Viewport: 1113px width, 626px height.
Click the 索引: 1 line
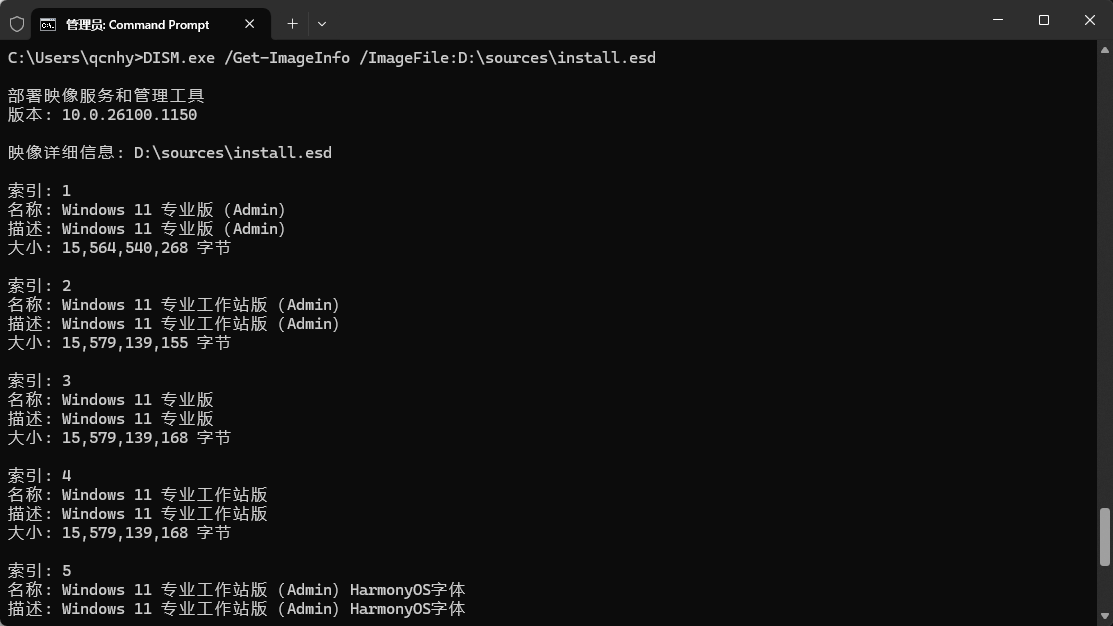pos(39,191)
